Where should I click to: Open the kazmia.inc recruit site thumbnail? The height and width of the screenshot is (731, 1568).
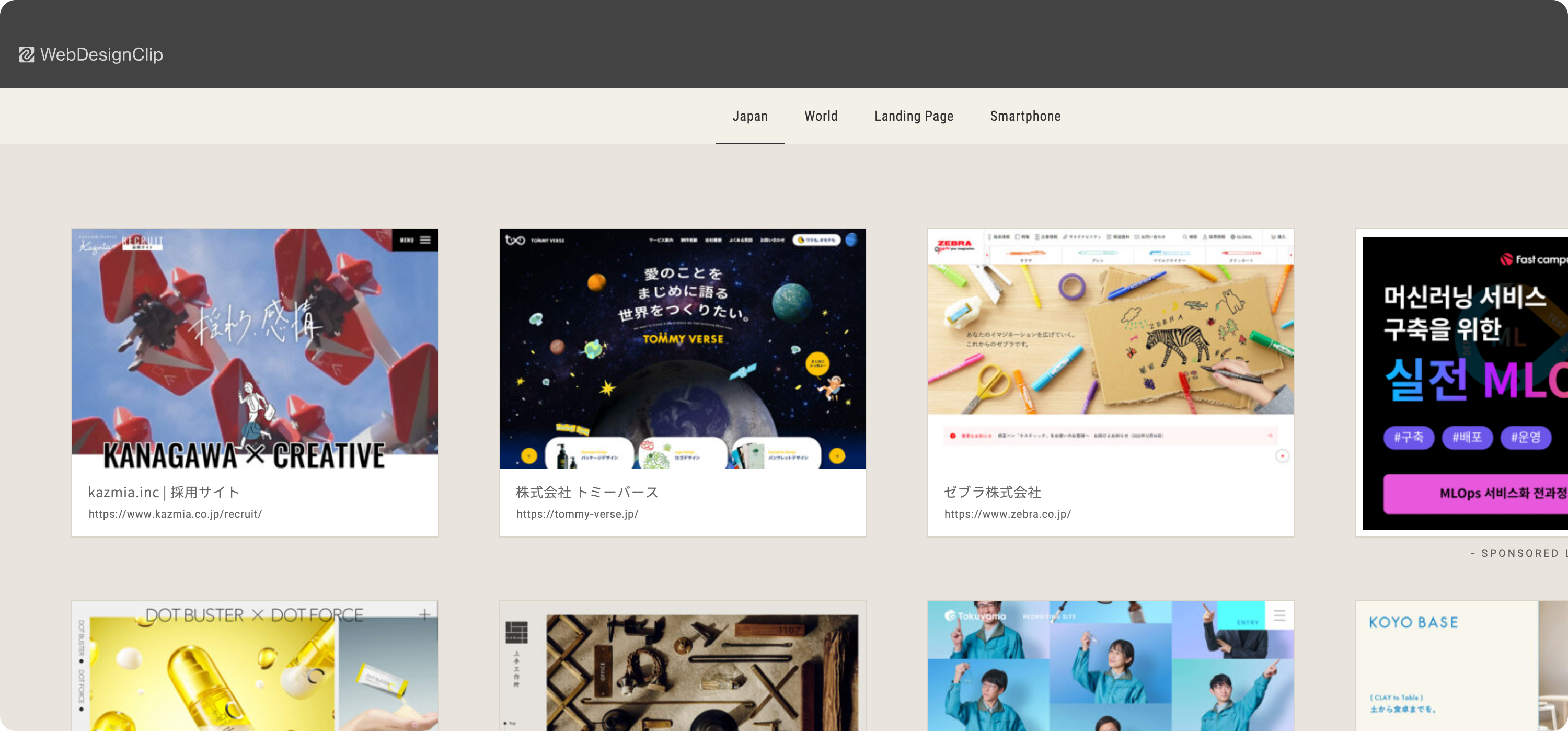coord(255,348)
